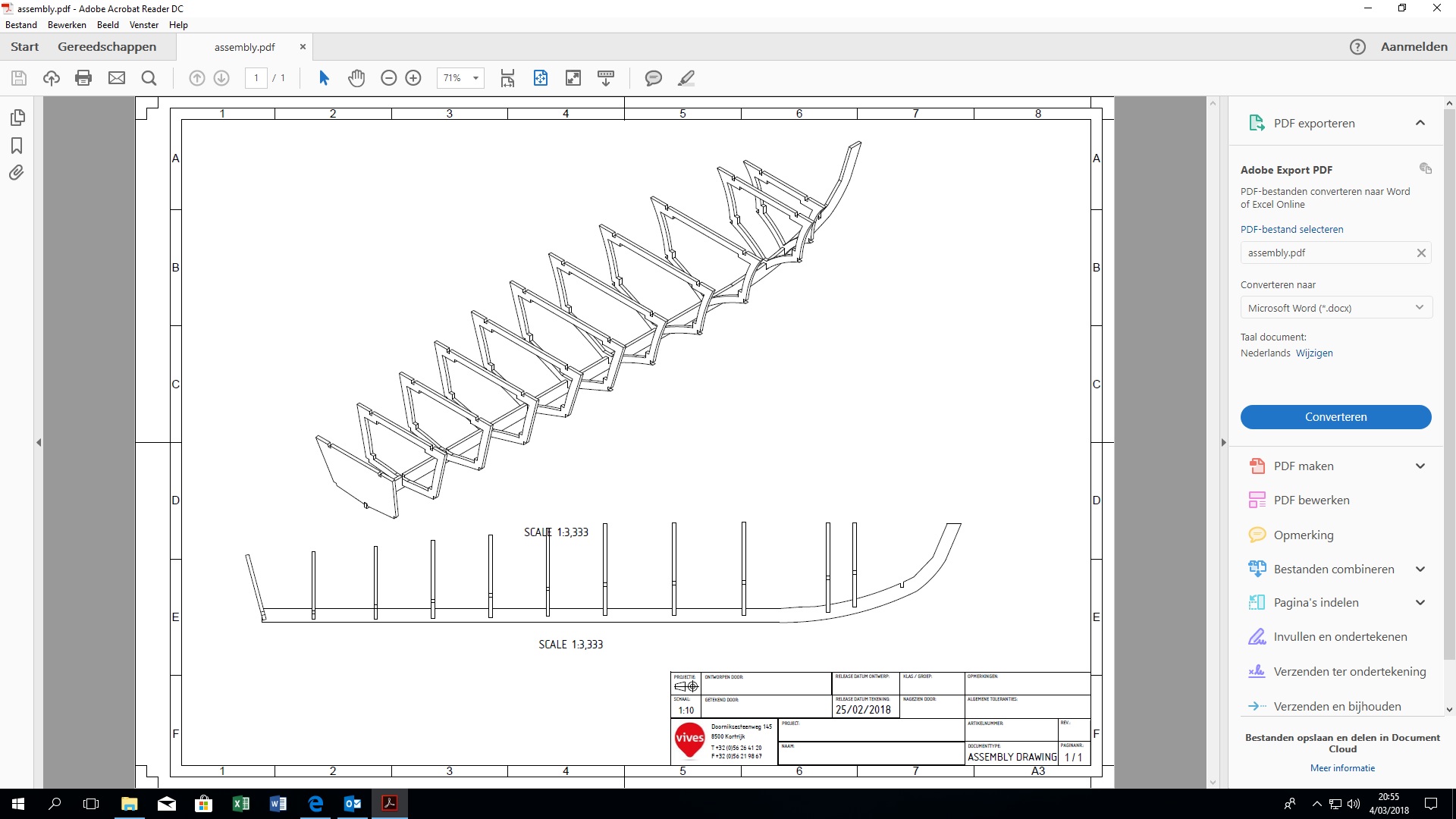Open Excel from the taskbar
The width and height of the screenshot is (1456, 819).
(241, 804)
